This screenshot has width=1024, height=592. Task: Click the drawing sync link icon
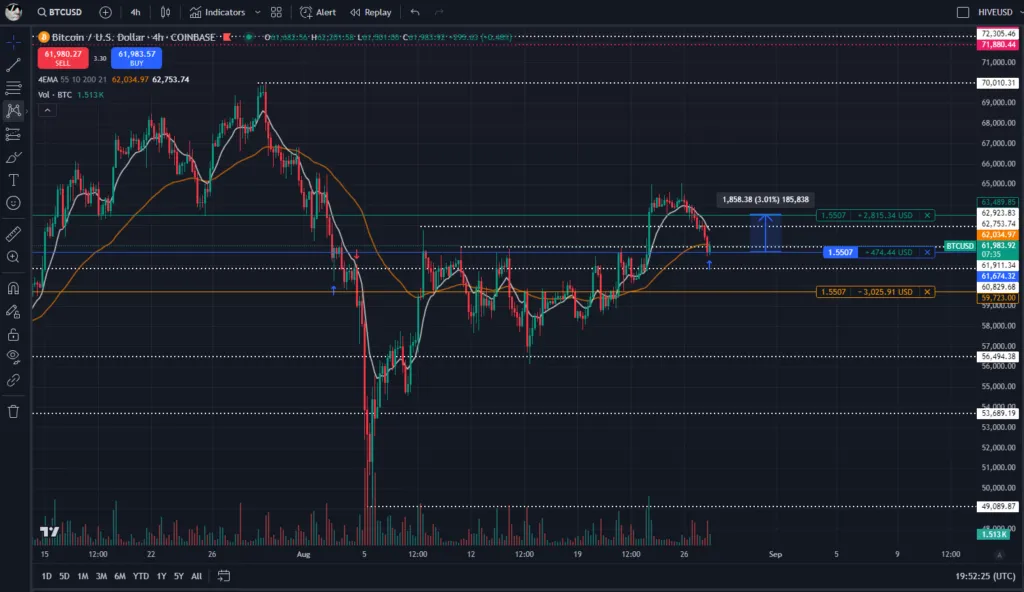pyautogui.click(x=13, y=380)
